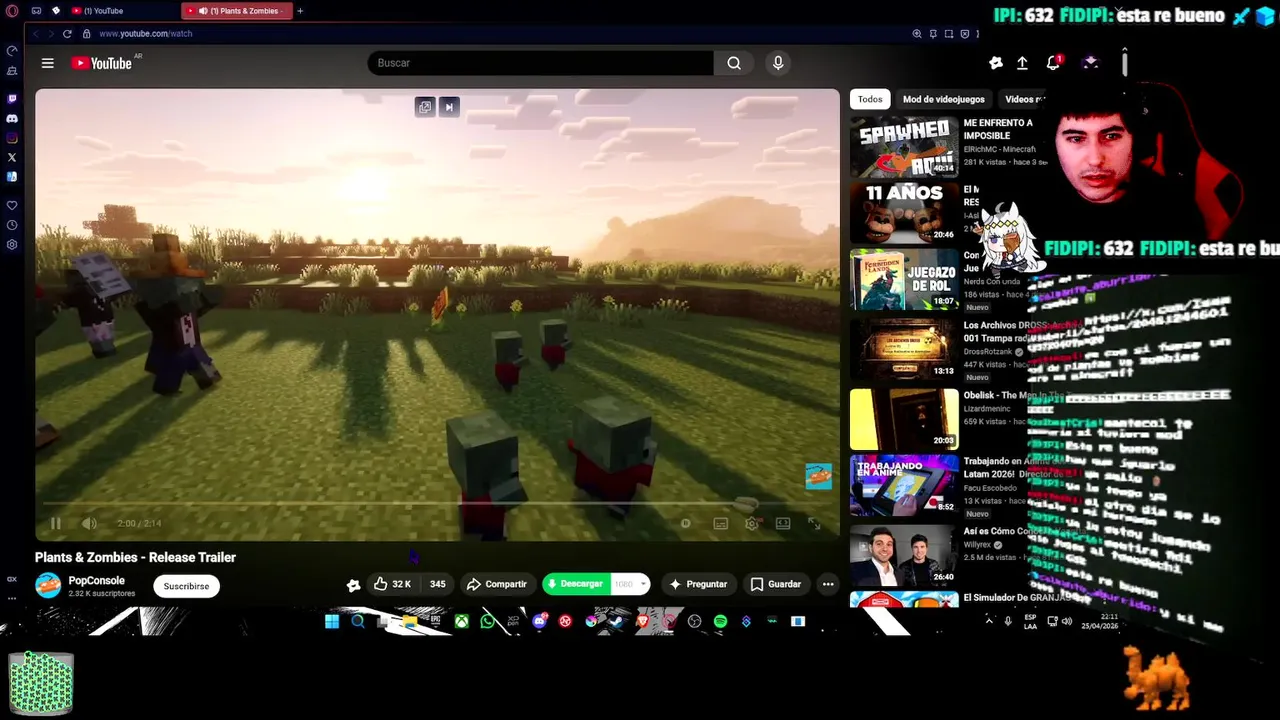Toggle subtitles in the player controls
This screenshot has width=1280, height=720.
[x=720, y=523]
